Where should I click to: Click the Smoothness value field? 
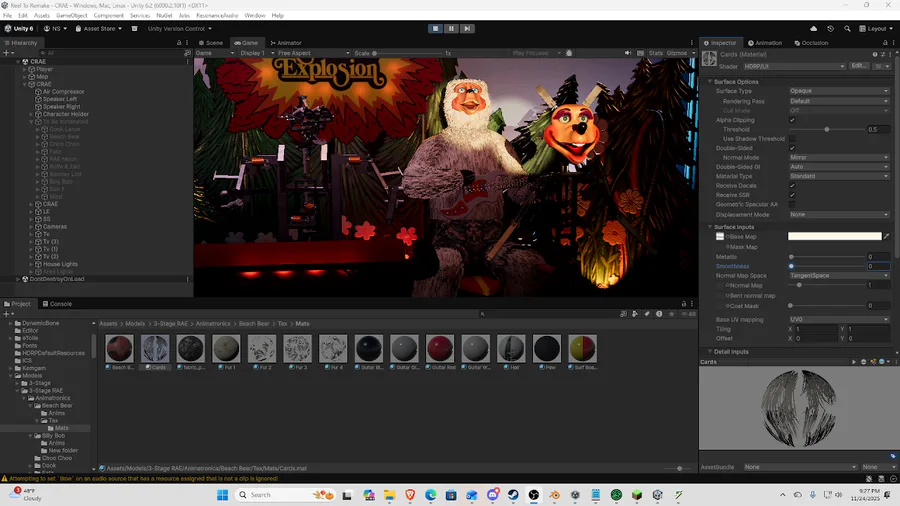pos(878,266)
